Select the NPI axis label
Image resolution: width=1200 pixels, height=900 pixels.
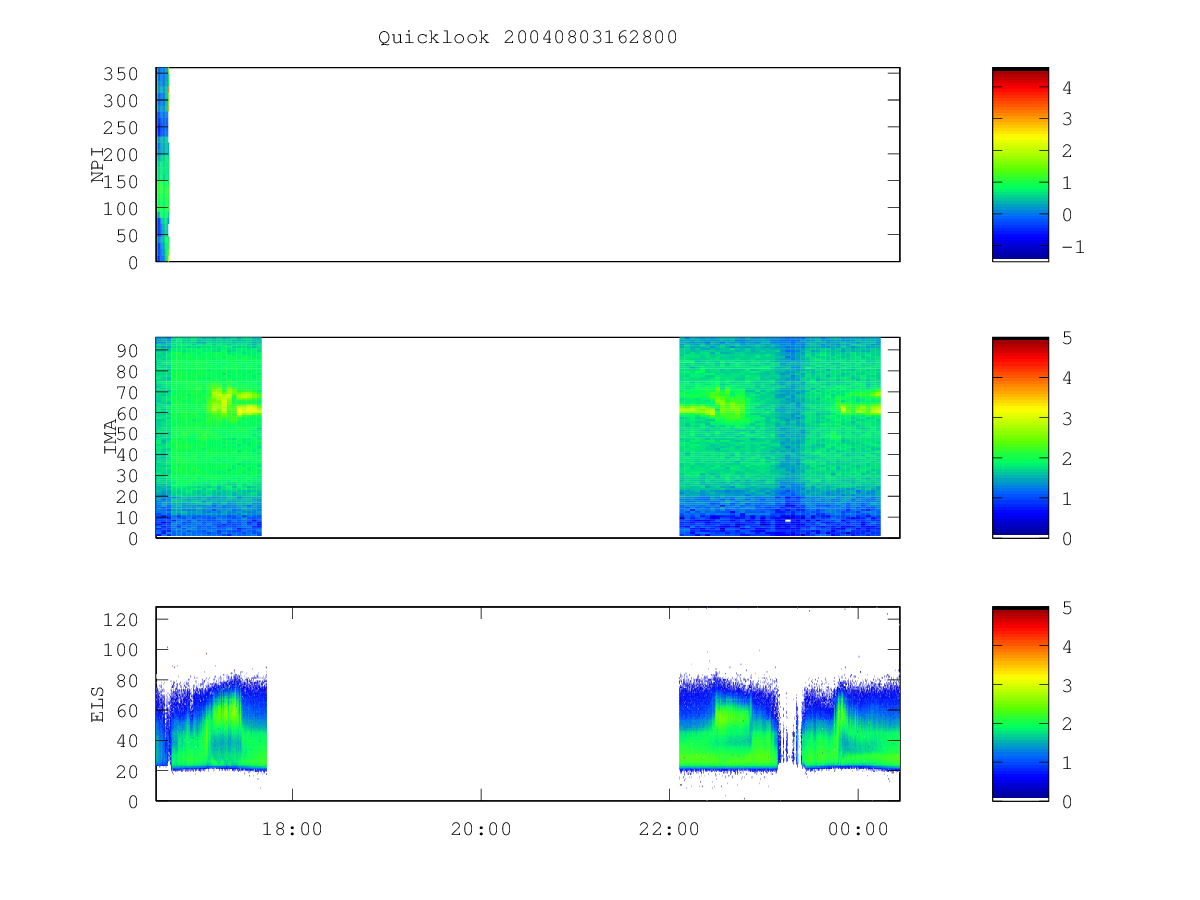pos(98,164)
